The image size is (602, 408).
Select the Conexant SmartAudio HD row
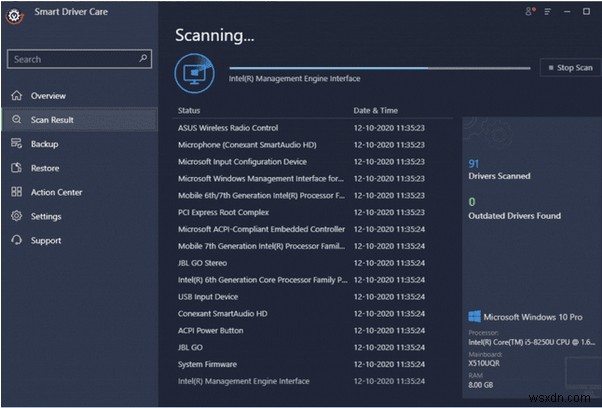click(313, 314)
